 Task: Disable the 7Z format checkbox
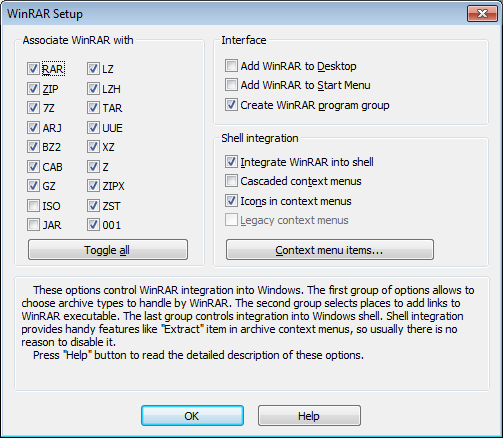[x=33, y=108]
